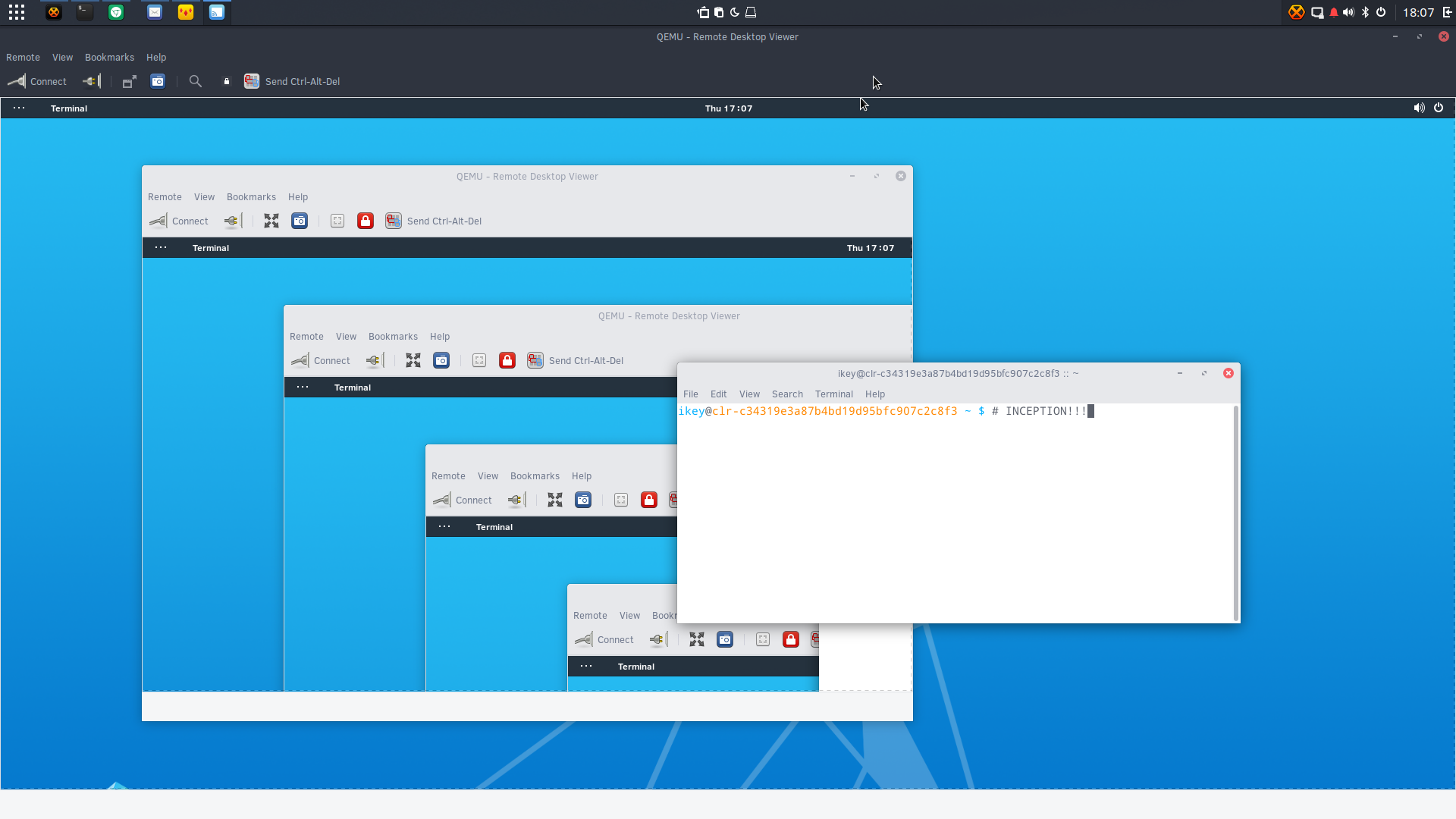Open View menu in the largest light viewer window
Screen dimensions: 1456x819
(x=204, y=197)
